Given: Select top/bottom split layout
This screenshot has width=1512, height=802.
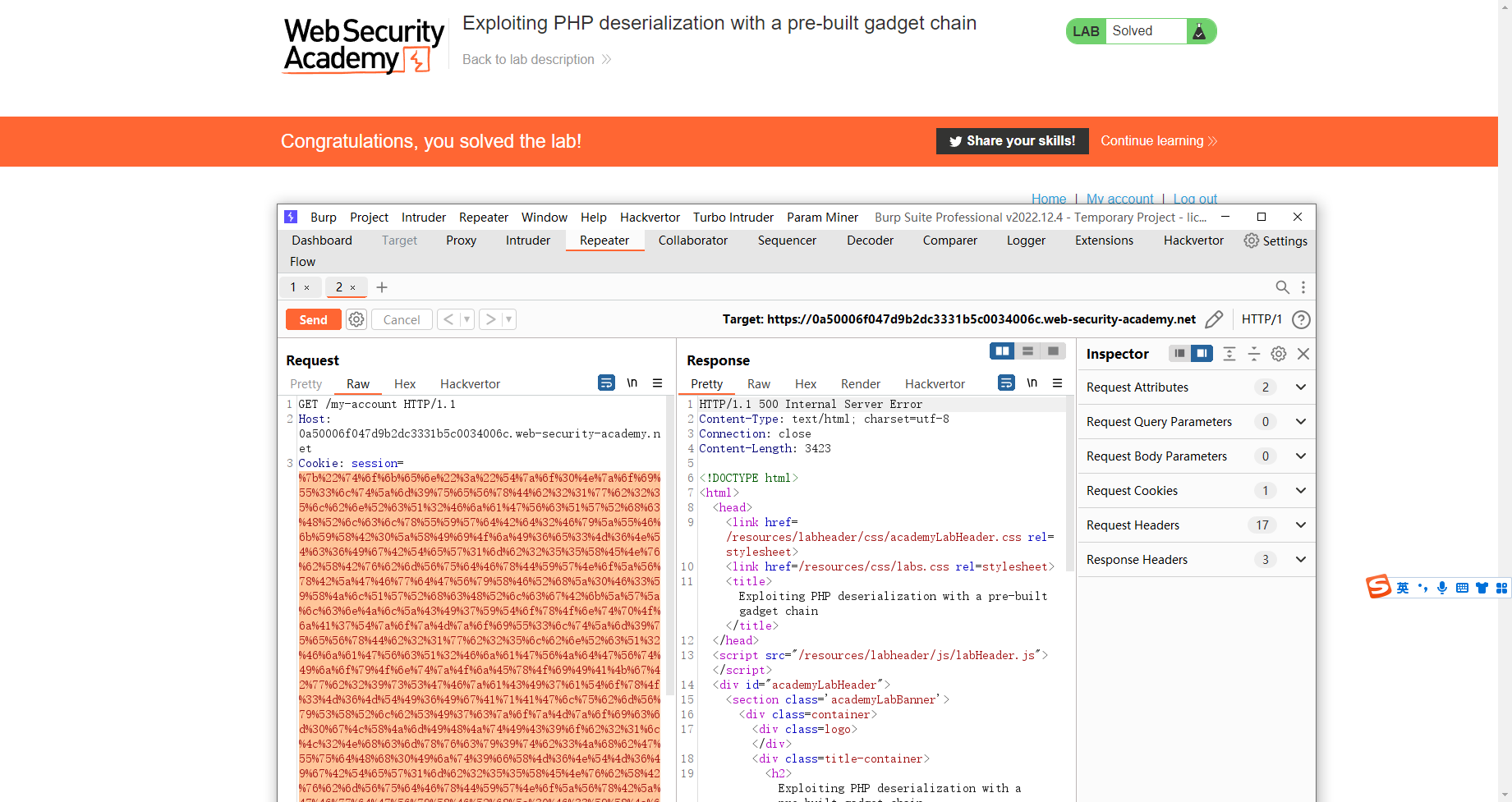Looking at the screenshot, I should click(1027, 351).
